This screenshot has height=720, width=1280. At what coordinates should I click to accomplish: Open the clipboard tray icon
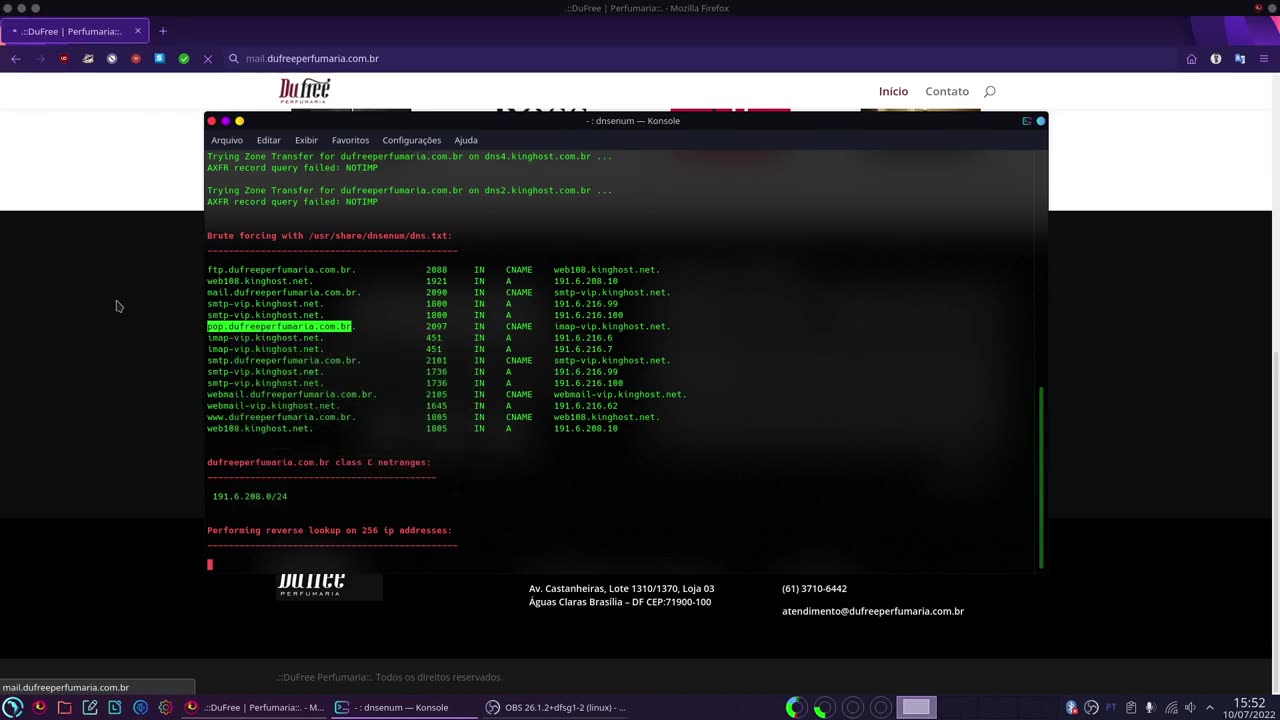click(x=1131, y=708)
